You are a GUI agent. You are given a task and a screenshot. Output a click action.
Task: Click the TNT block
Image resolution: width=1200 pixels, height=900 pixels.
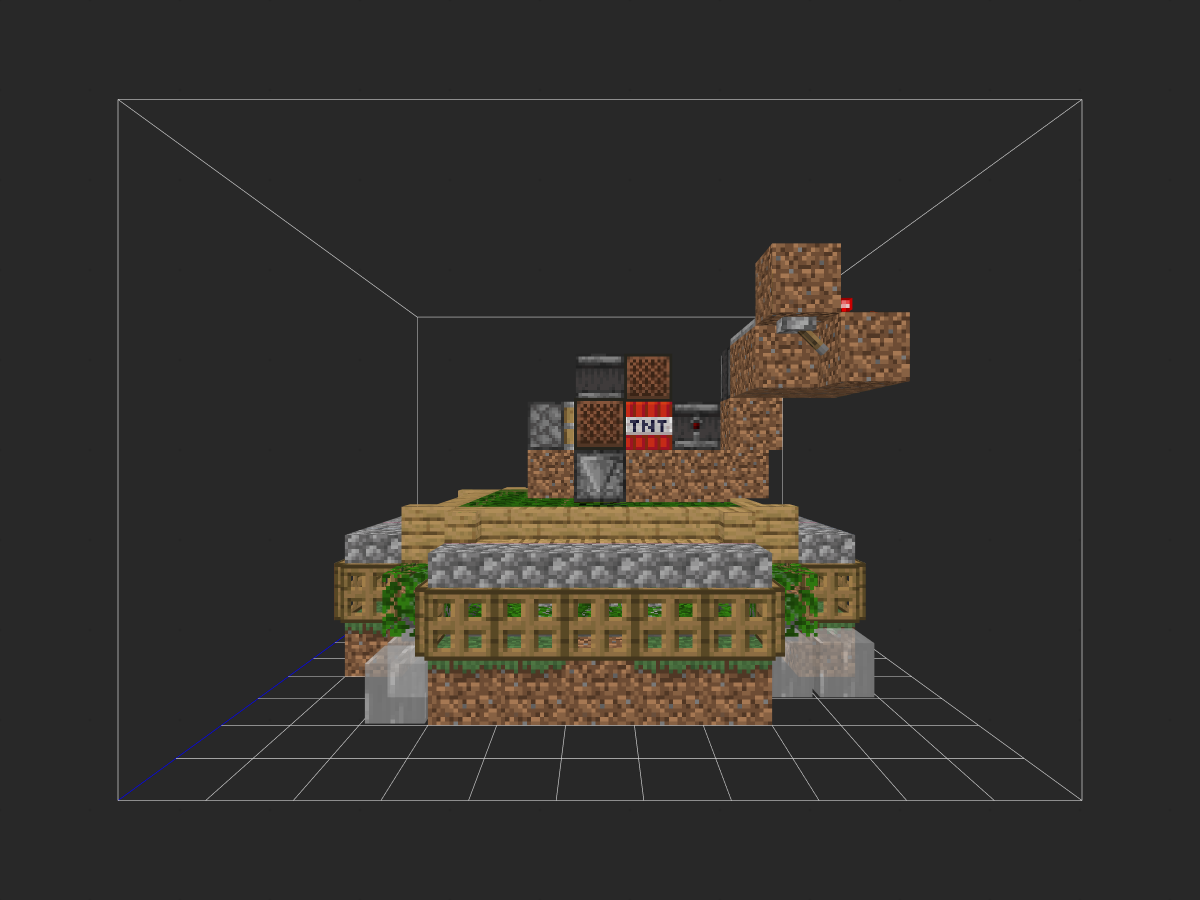click(x=648, y=425)
